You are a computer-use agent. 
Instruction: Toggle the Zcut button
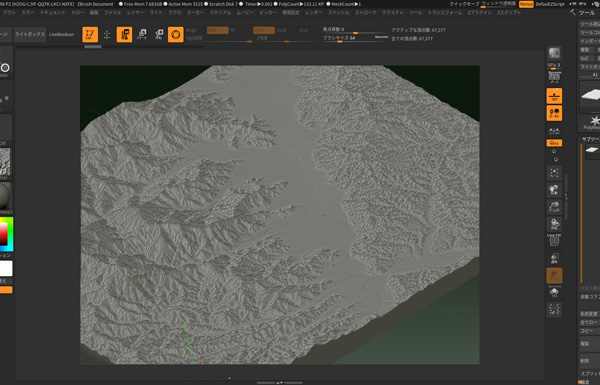pos(303,30)
